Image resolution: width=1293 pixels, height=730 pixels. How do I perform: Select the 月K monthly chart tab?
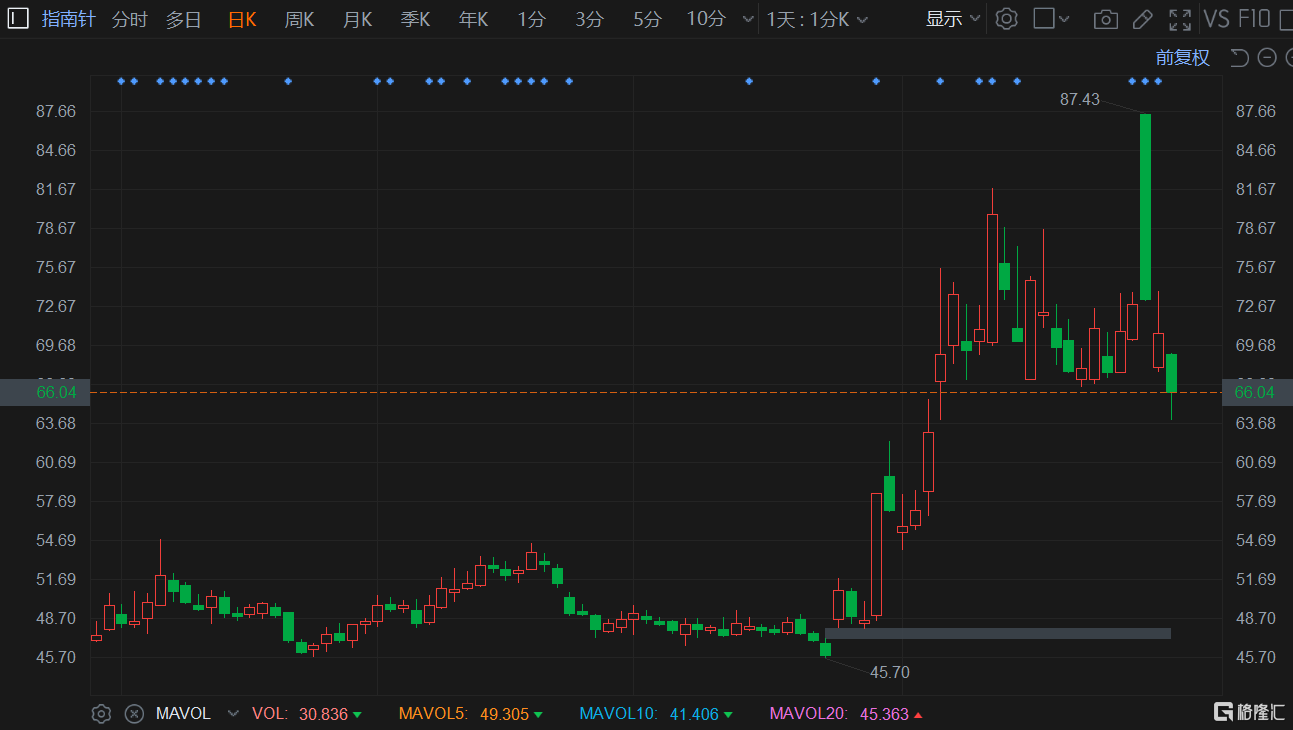[x=357, y=19]
